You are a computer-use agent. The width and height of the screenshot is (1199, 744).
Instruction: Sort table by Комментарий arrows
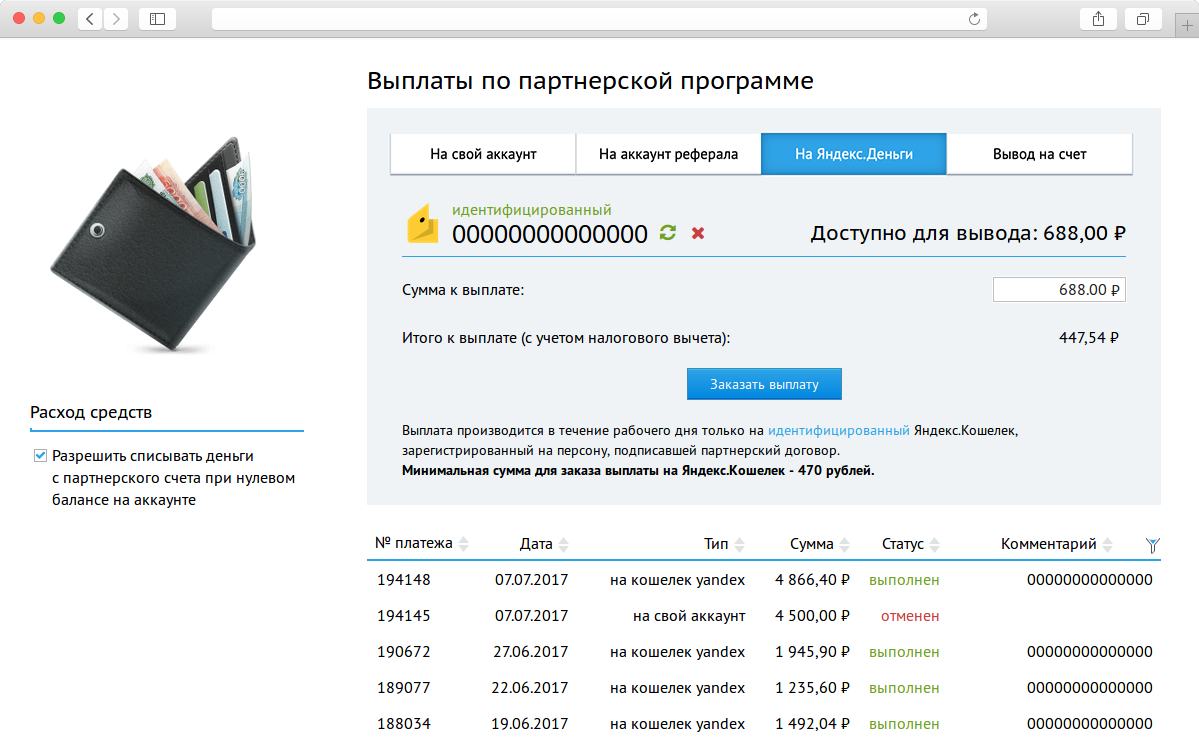point(1107,544)
